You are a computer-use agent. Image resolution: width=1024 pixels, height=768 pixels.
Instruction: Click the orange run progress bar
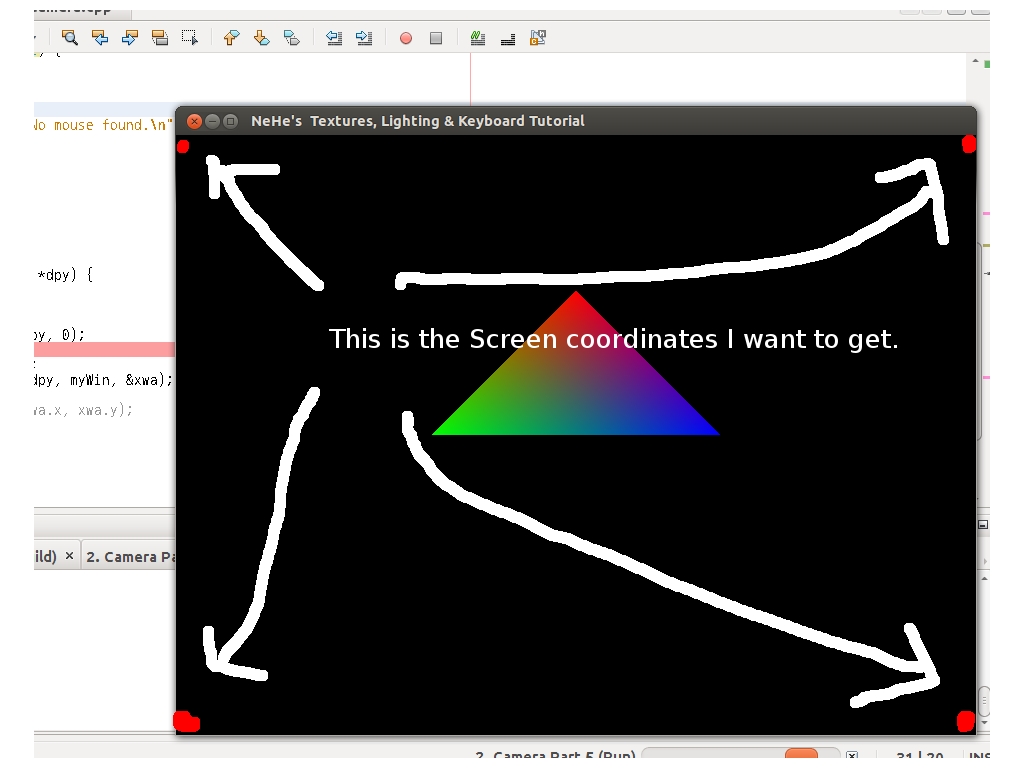tap(801, 754)
